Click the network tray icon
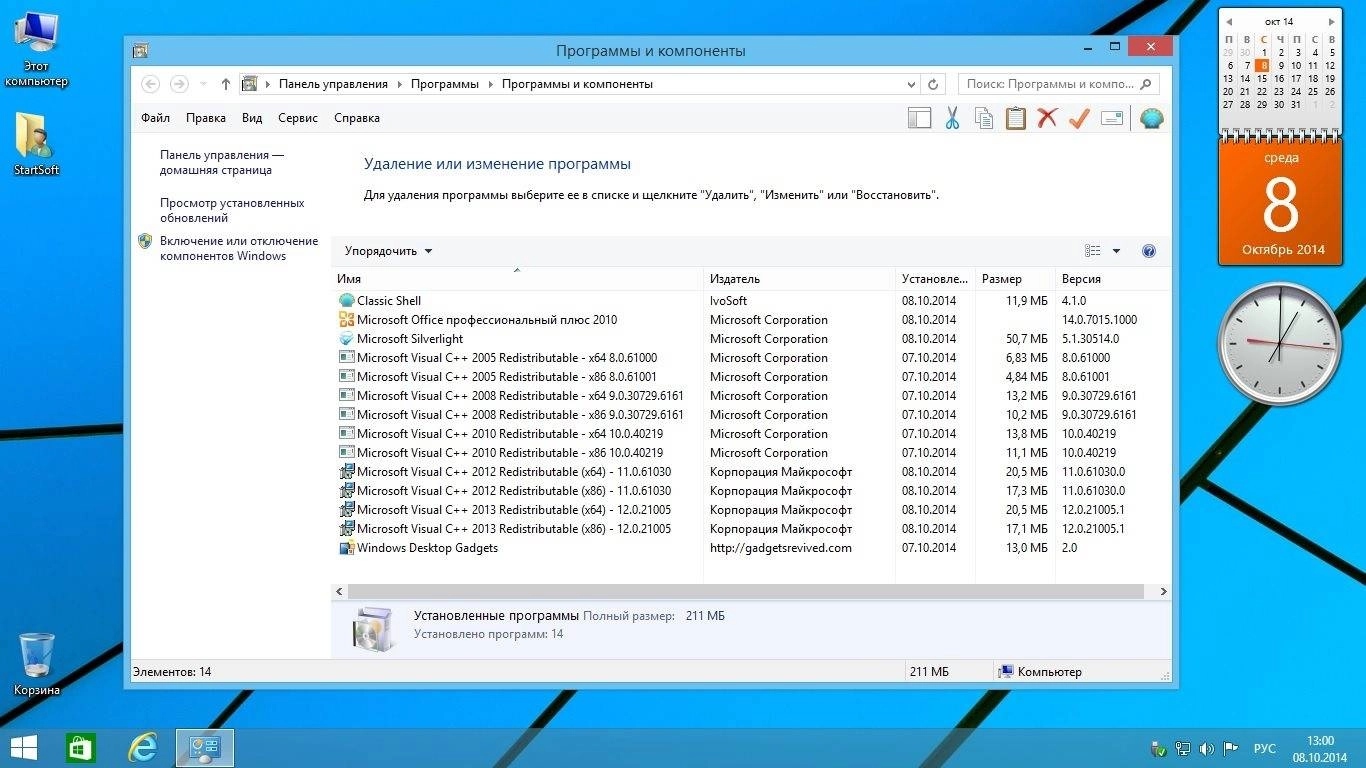Screen dimensions: 1366x768 click(1183, 748)
